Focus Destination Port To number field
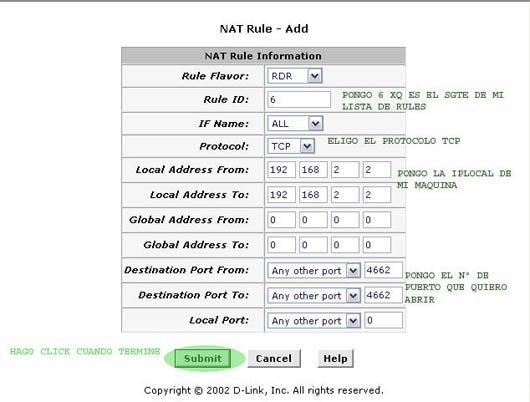This screenshot has height=402, width=530. [383, 295]
